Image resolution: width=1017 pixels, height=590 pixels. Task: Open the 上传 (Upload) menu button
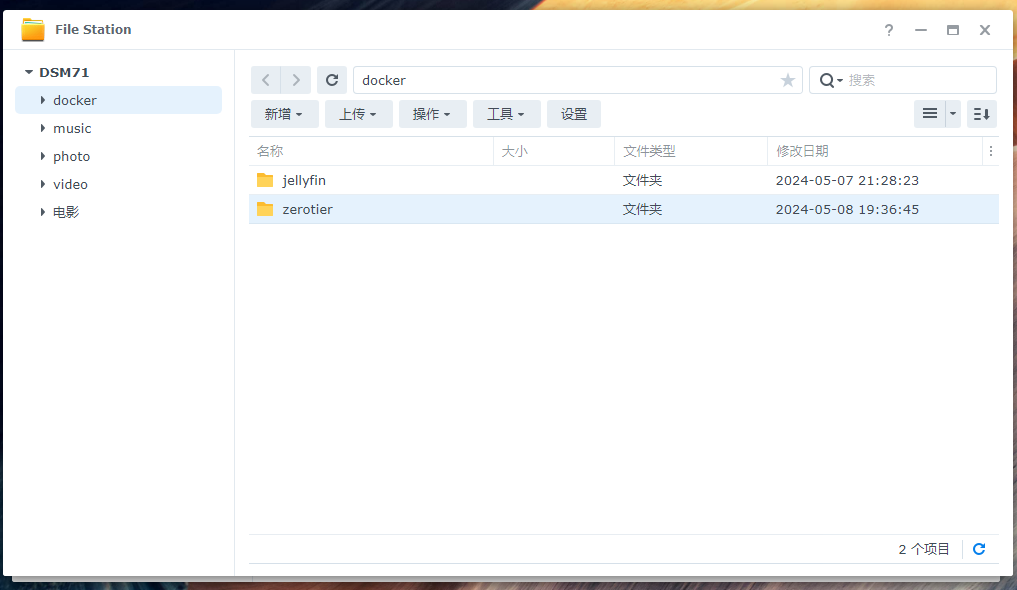[358, 114]
